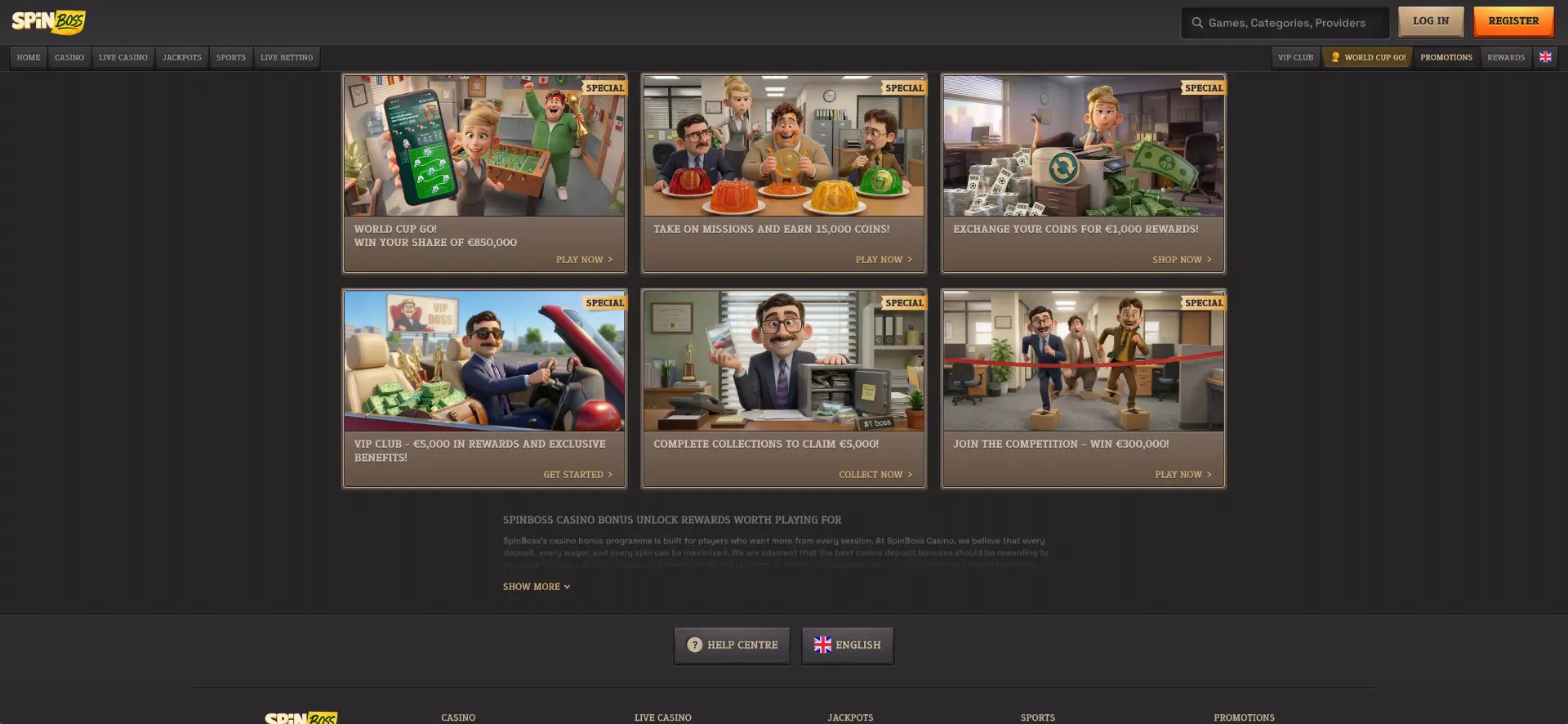Open language selector UK flag in navbar

click(1545, 57)
